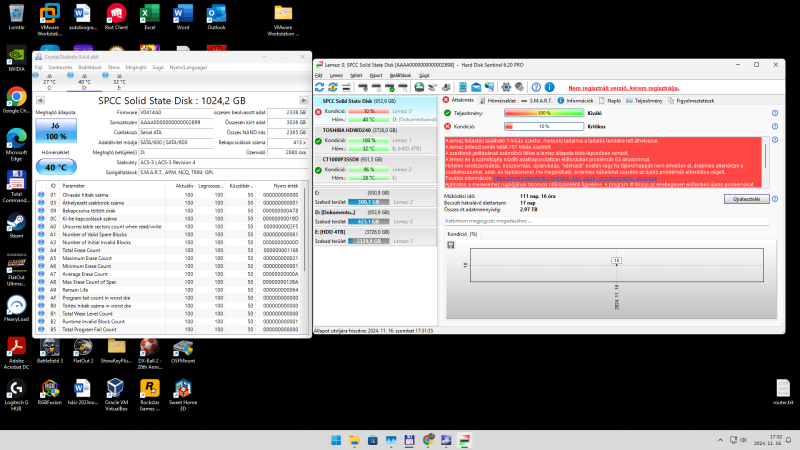The height and width of the screenshot is (450, 800).
Task: Open Oracle VM VirtualBox desktop icon
Action: point(116,395)
